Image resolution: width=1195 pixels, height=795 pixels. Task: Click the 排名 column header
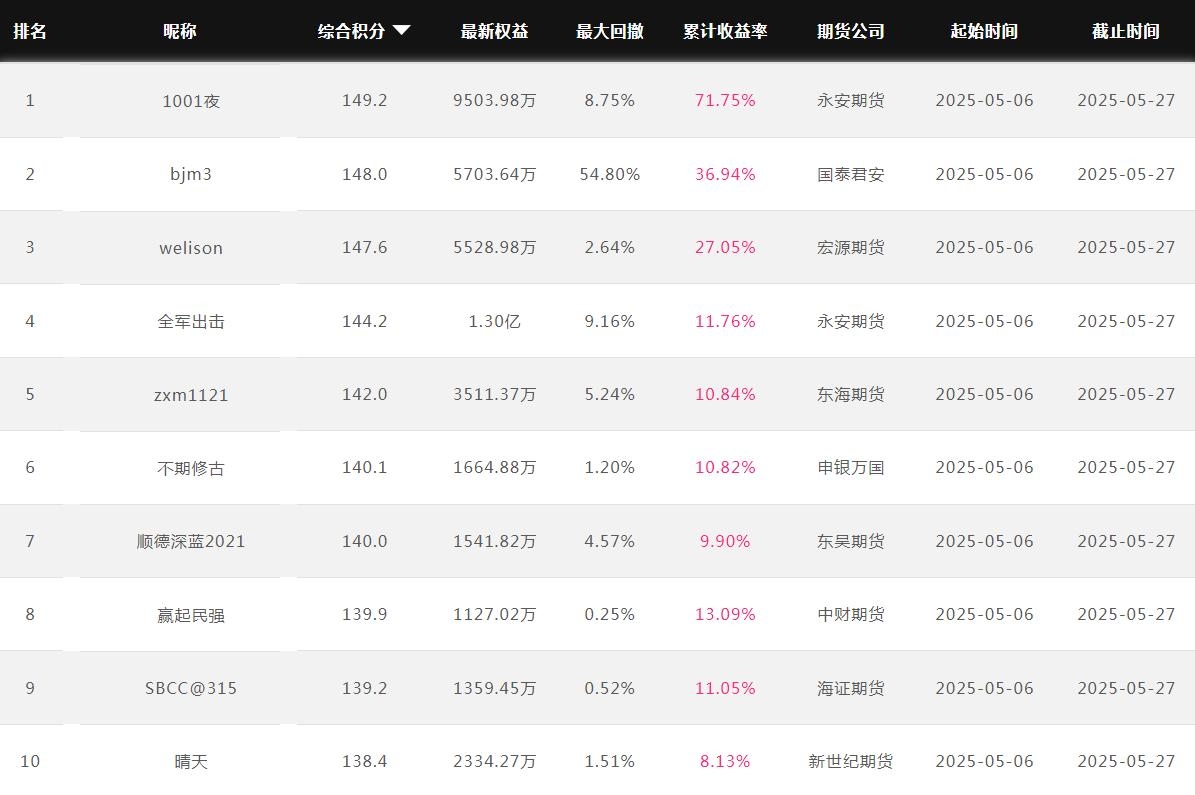pyautogui.click(x=30, y=30)
